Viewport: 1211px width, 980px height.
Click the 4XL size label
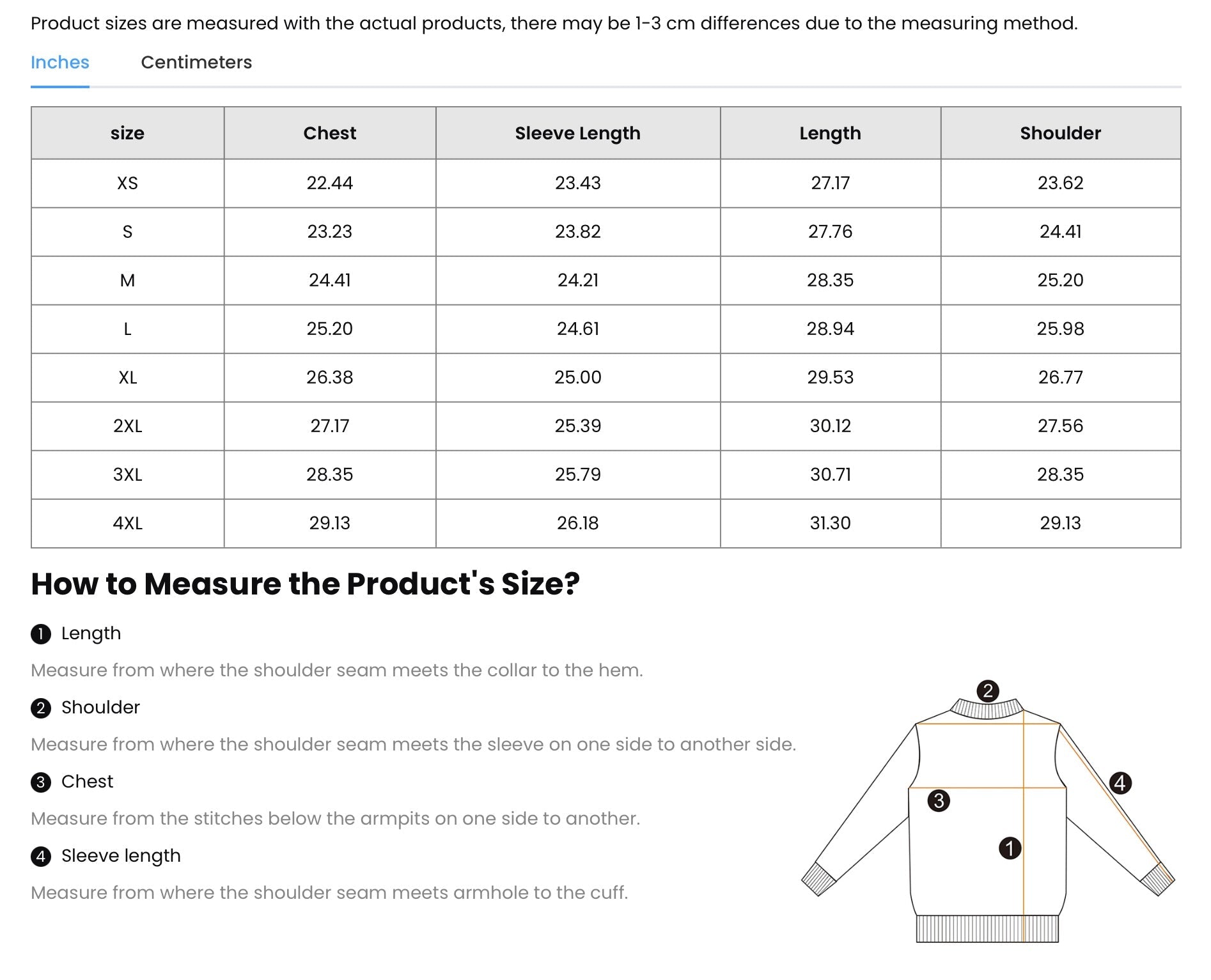[128, 524]
